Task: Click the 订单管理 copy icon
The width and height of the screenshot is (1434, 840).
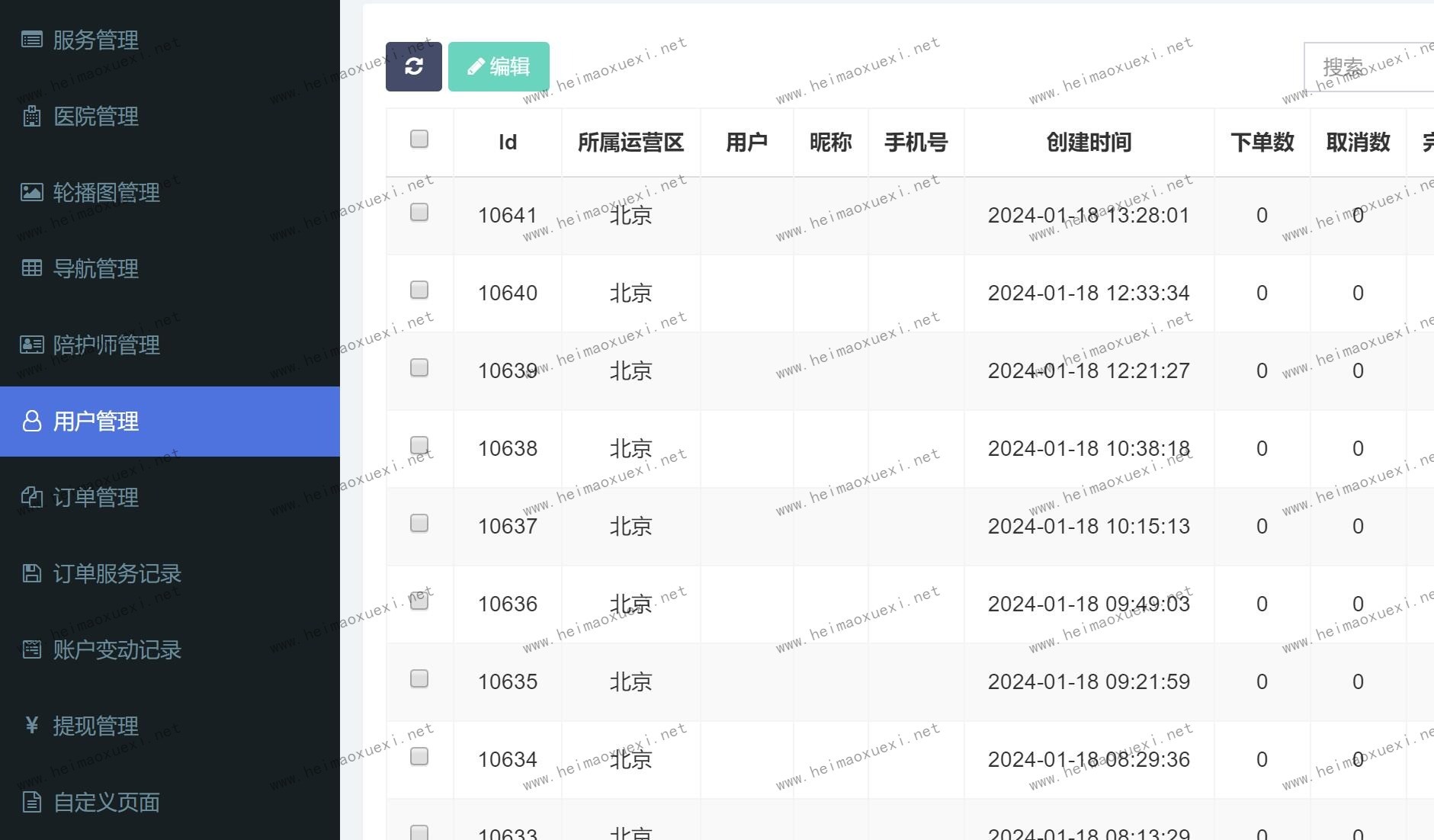Action: click(31, 497)
